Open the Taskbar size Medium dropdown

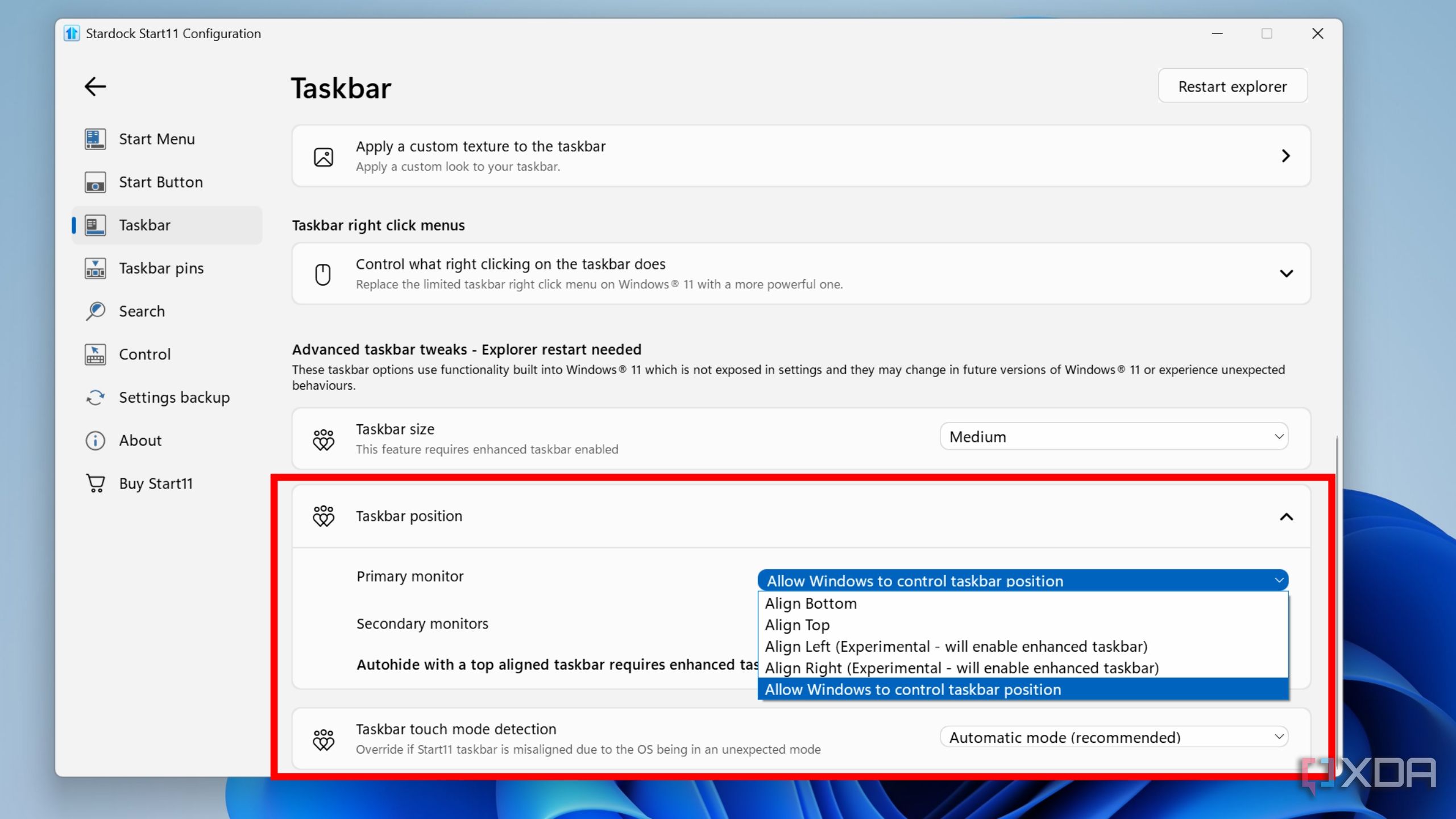coord(1114,436)
